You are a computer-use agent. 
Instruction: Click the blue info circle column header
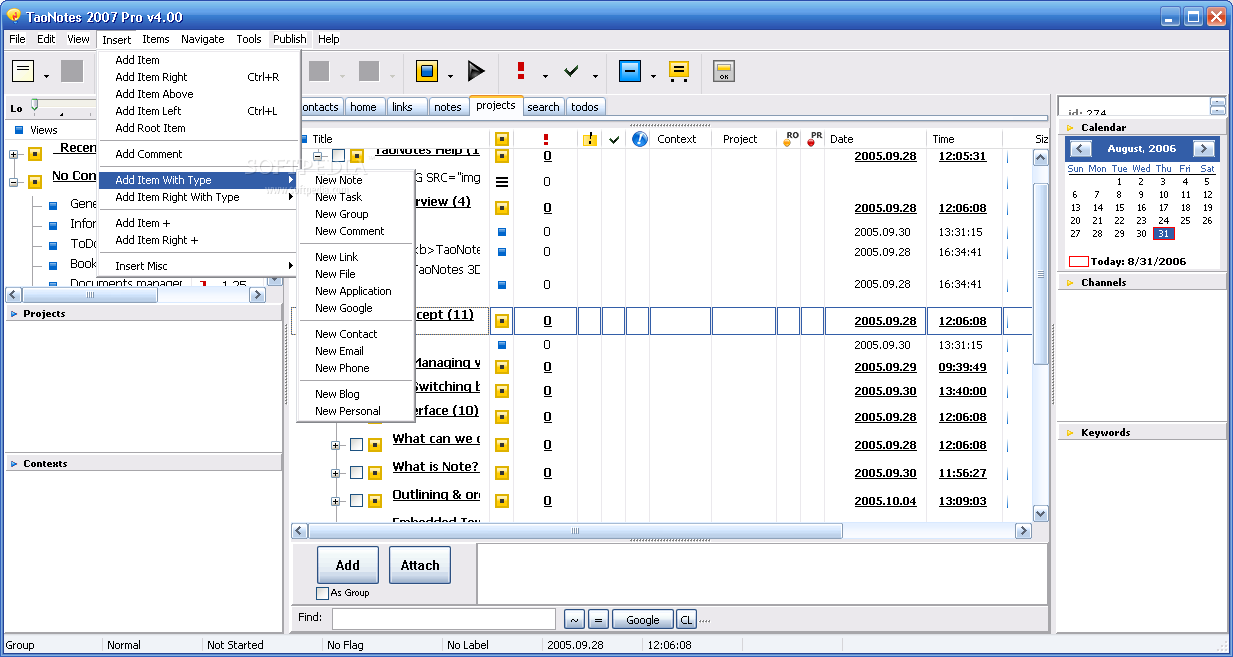click(639, 139)
